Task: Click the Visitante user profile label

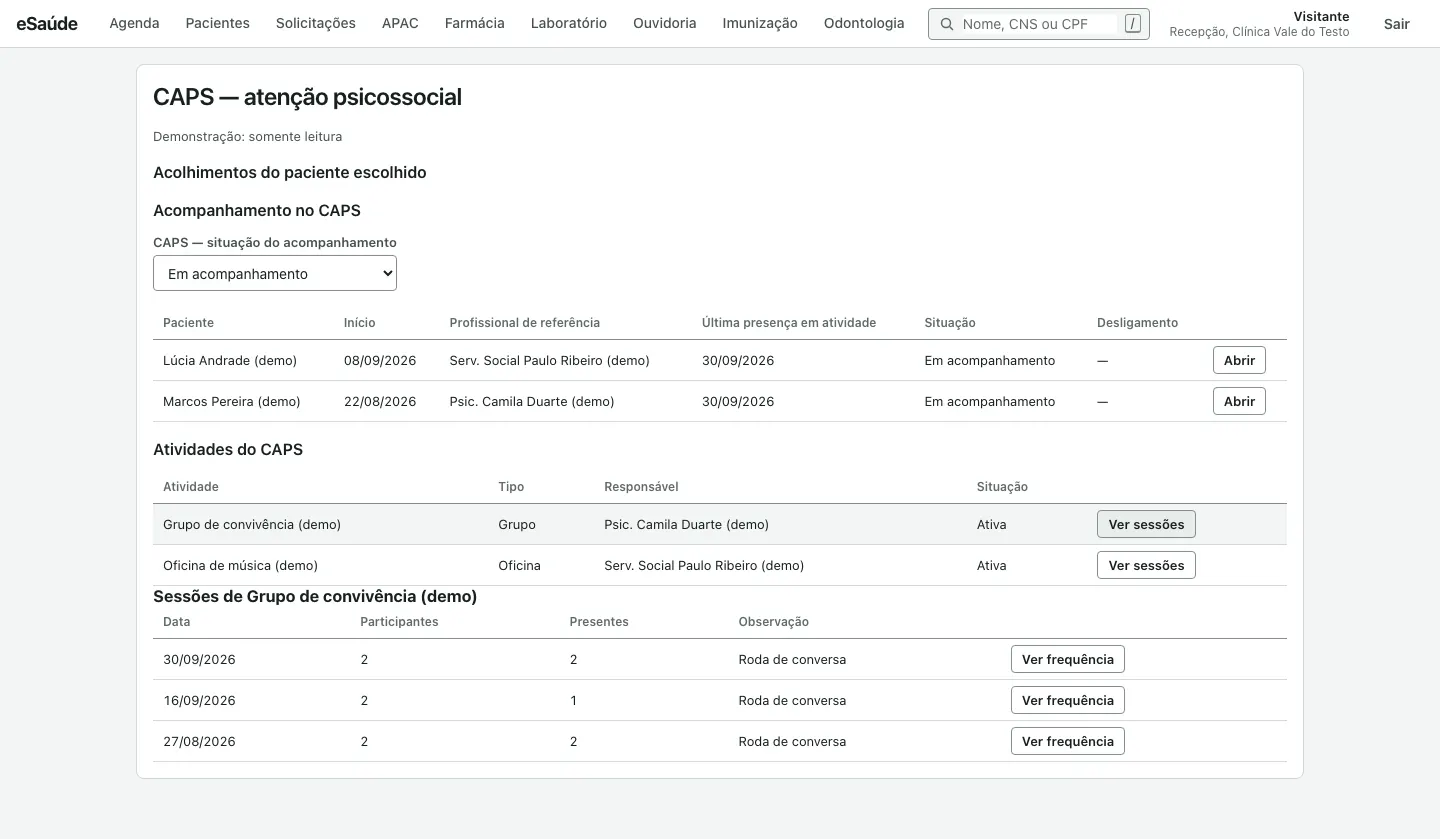Action: pyautogui.click(x=1321, y=16)
